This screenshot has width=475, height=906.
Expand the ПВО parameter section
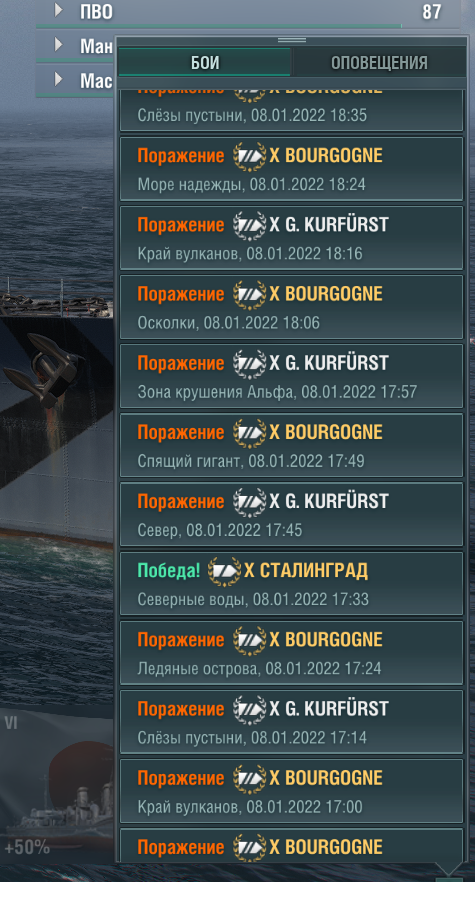[x=58, y=10]
